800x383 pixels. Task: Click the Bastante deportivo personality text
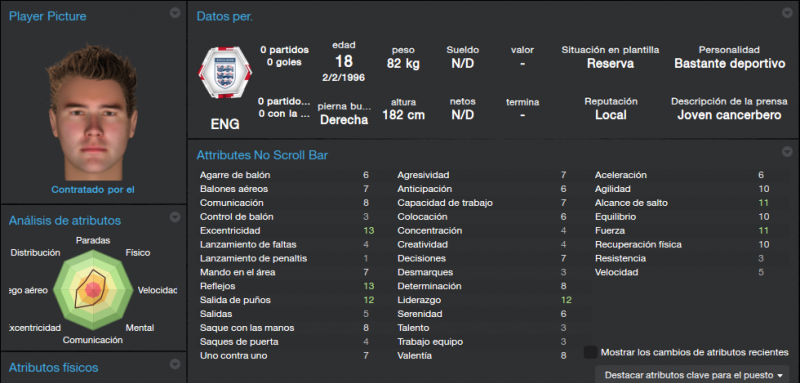pyautogui.click(x=730, y=64)
